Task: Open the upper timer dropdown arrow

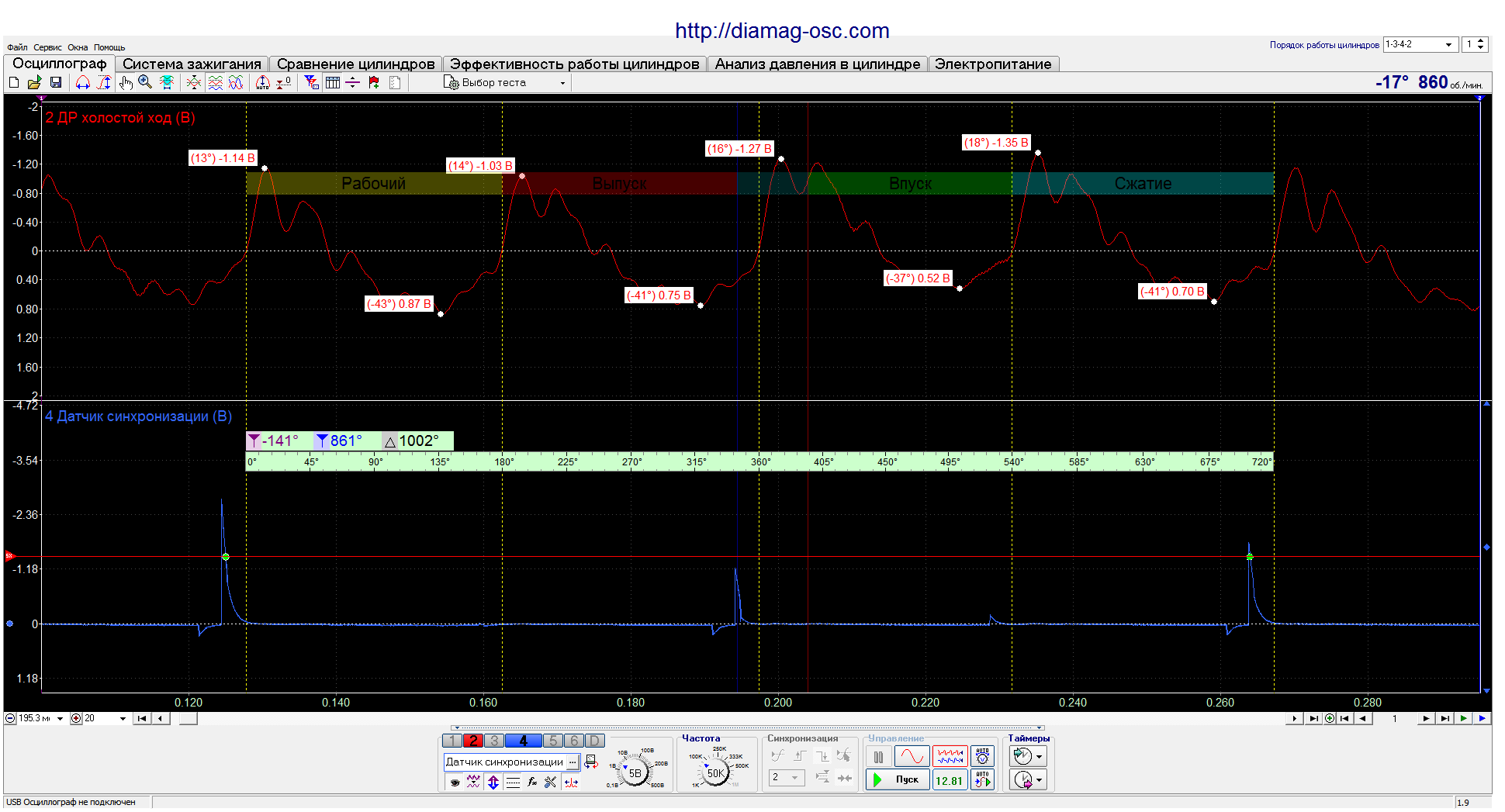Action: point(1040,757)
